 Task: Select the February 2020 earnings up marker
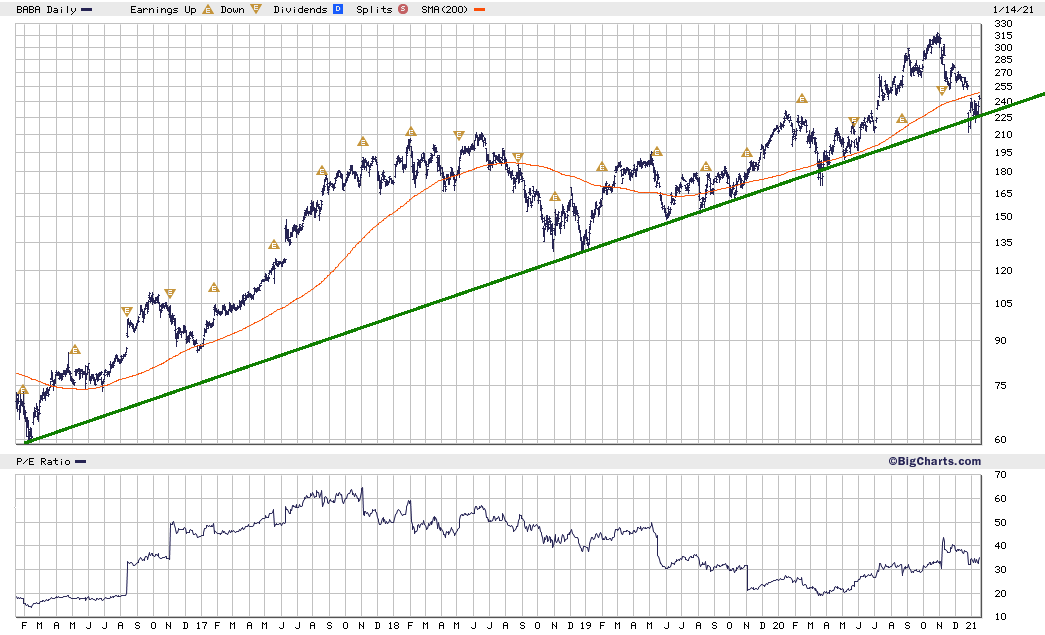802,99
